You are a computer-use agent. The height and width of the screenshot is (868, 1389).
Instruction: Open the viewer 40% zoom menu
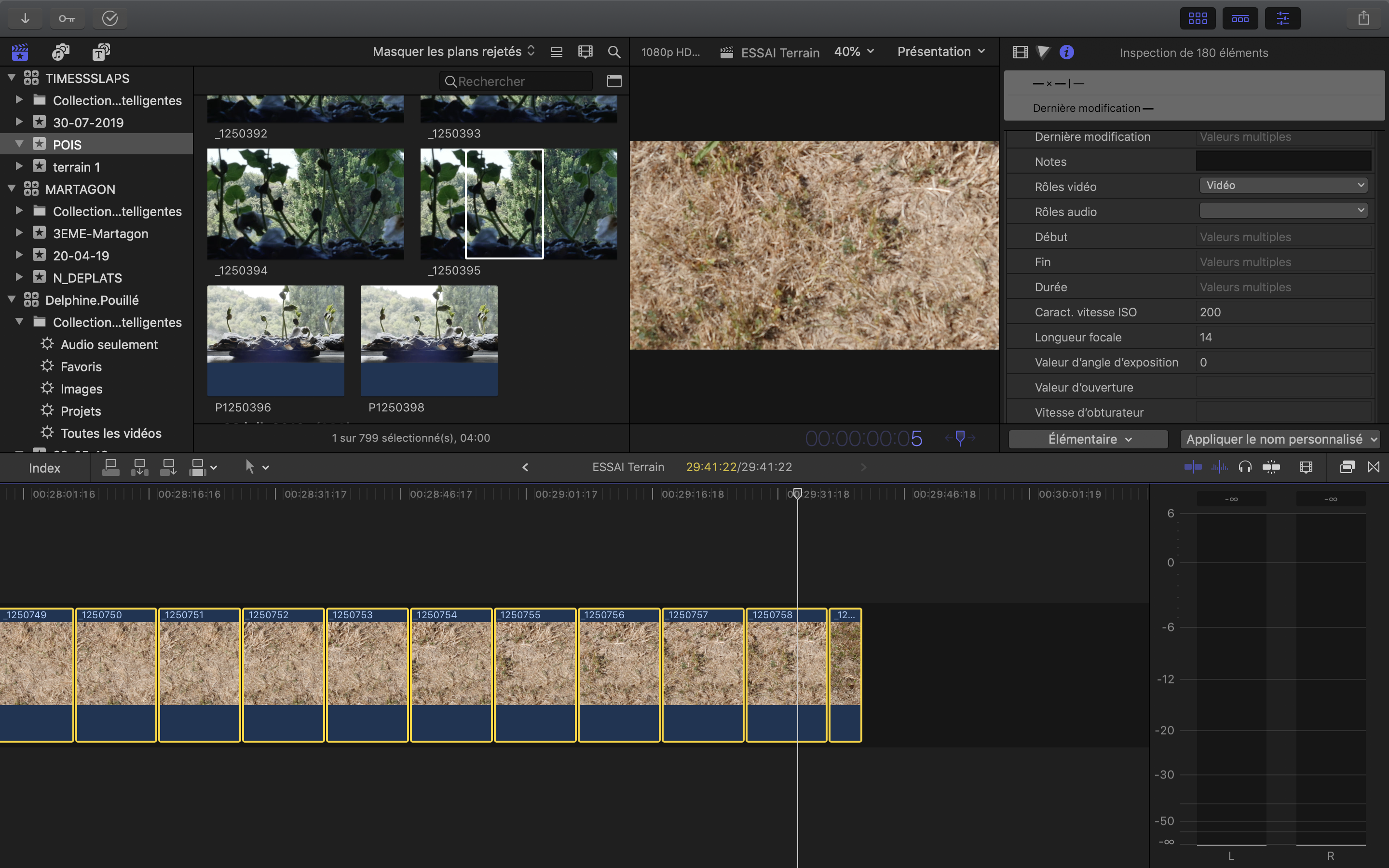click(854, 52)
